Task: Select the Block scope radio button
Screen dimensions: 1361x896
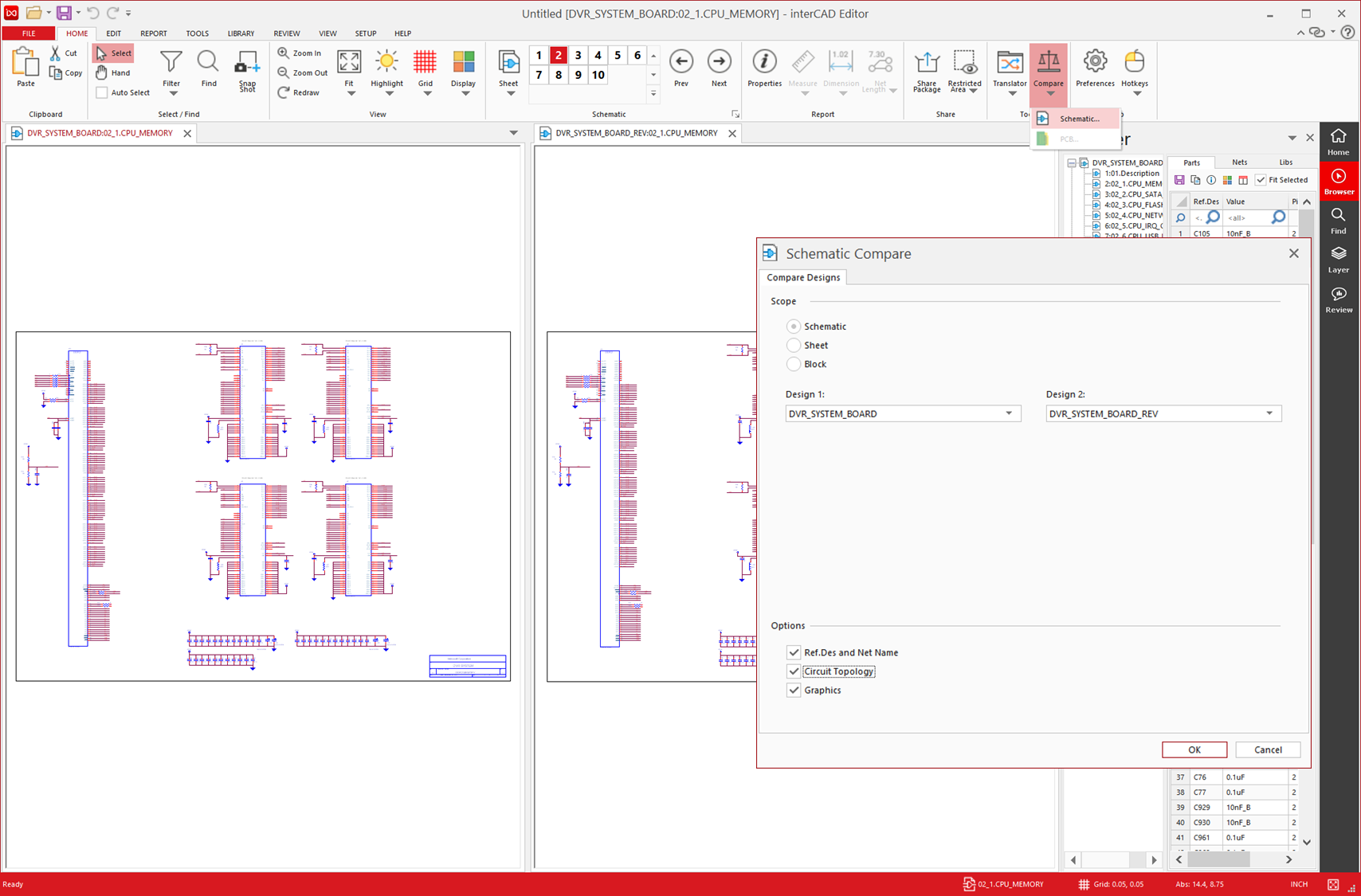Action: 794,364
